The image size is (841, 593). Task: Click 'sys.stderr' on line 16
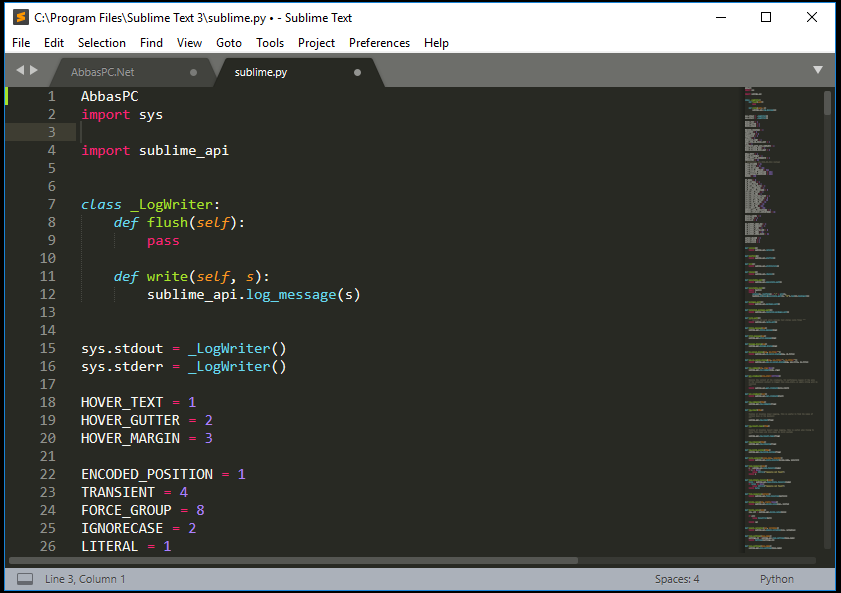pyautogui.click(x=122, y=367)
